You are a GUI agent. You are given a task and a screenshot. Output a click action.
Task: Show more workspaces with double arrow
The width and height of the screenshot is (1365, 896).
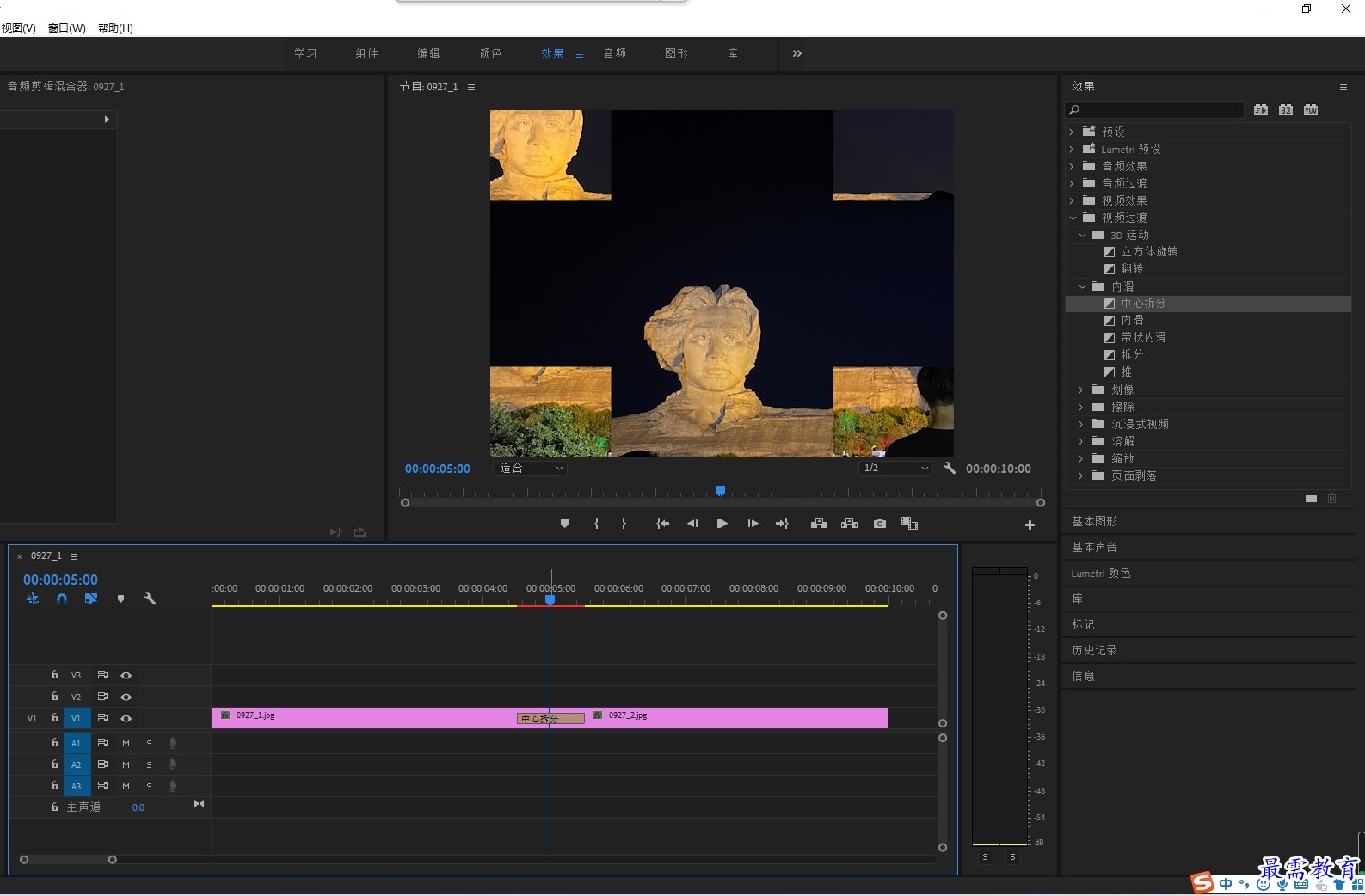[x=797, y=53]
